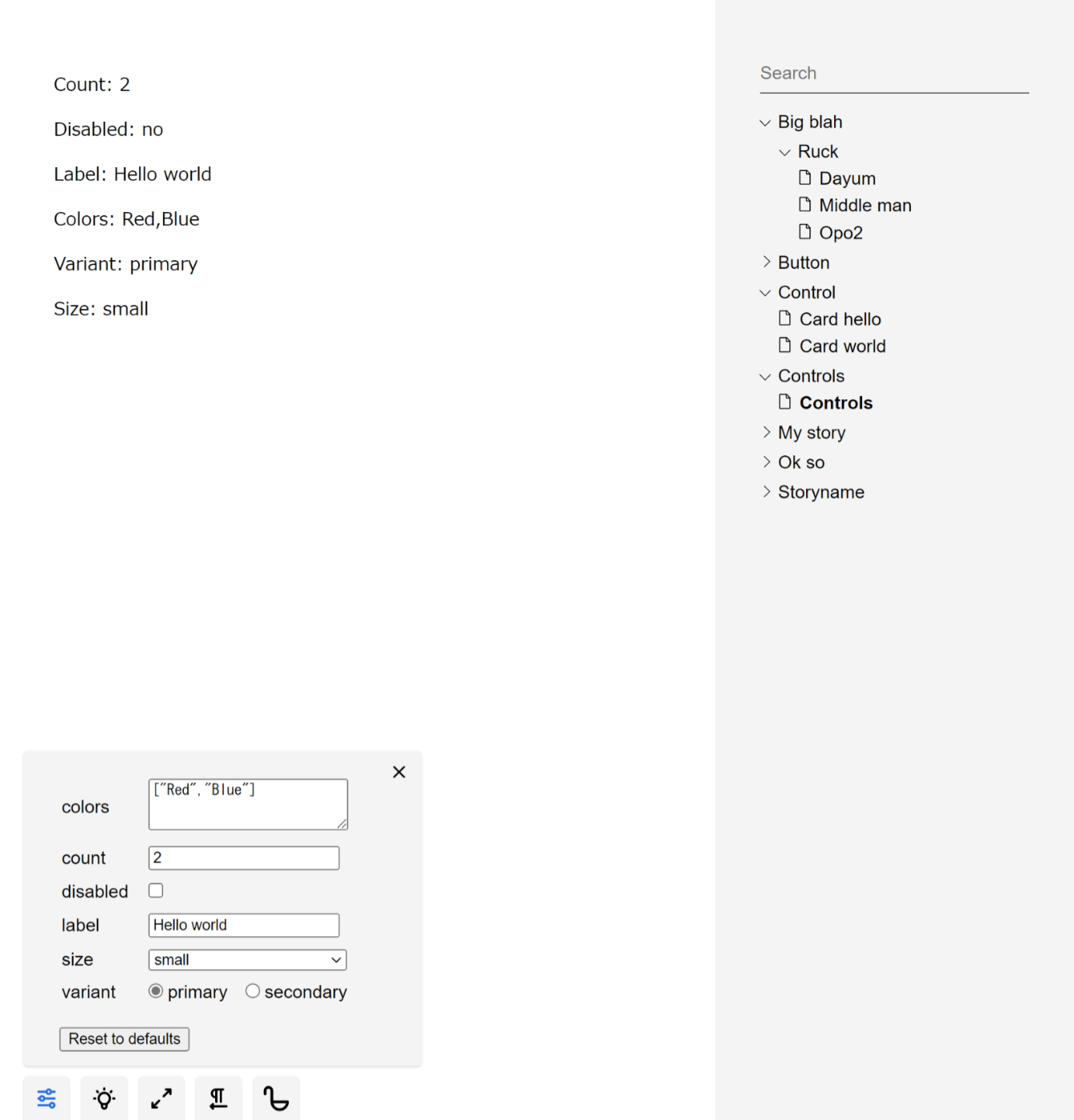Toggle right-to-left with the paragraph icon
Screen dimensions: 1074x1120
point(218,1098)
